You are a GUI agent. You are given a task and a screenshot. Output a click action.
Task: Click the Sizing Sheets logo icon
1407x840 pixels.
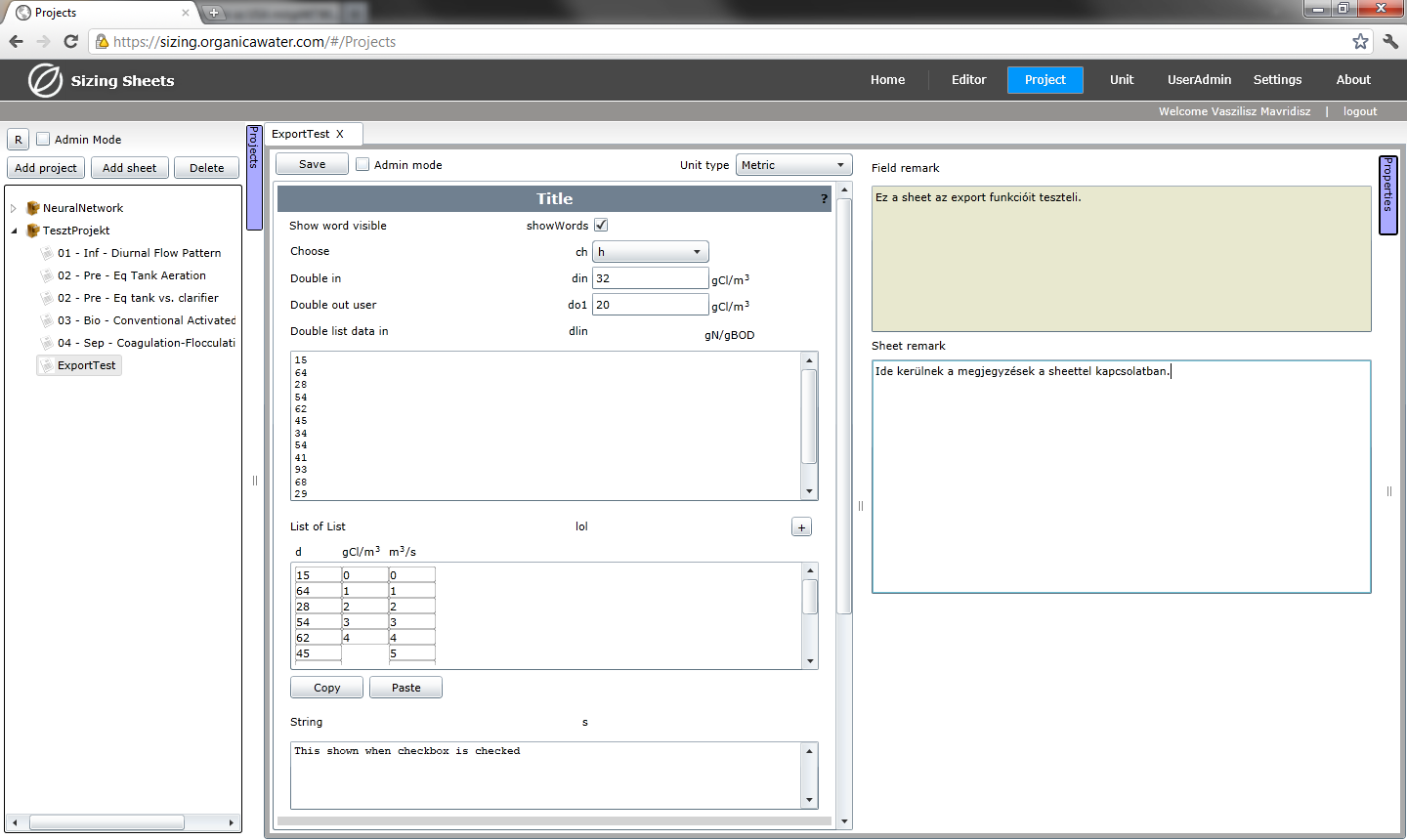pos(45,80)
